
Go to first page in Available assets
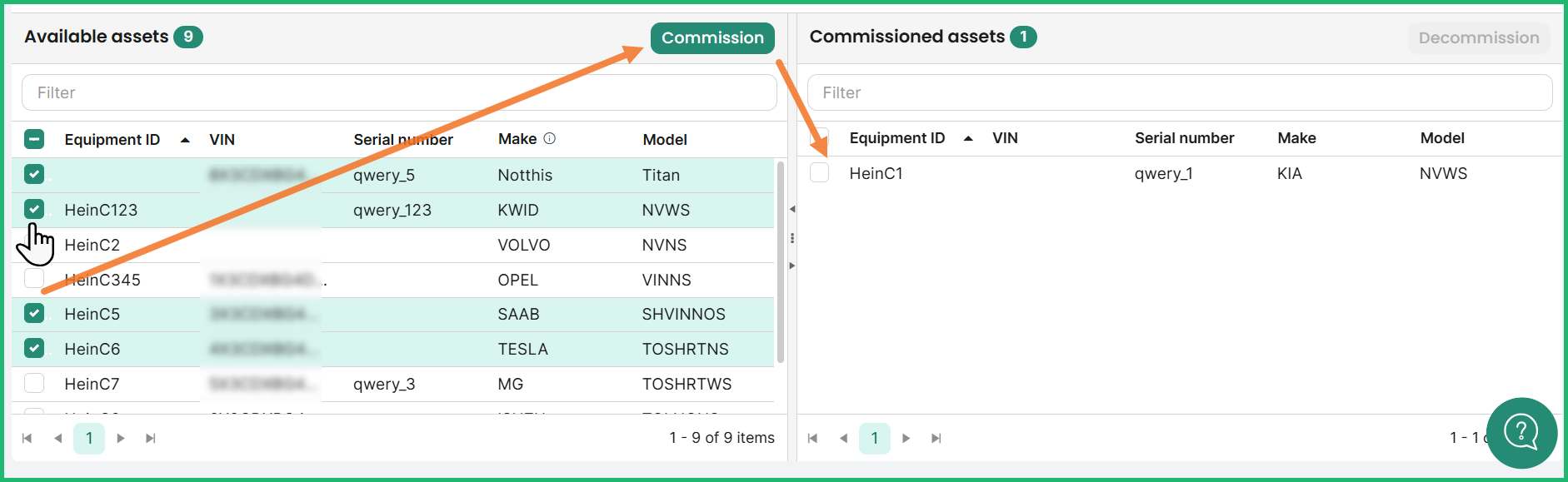click(27, 438)
